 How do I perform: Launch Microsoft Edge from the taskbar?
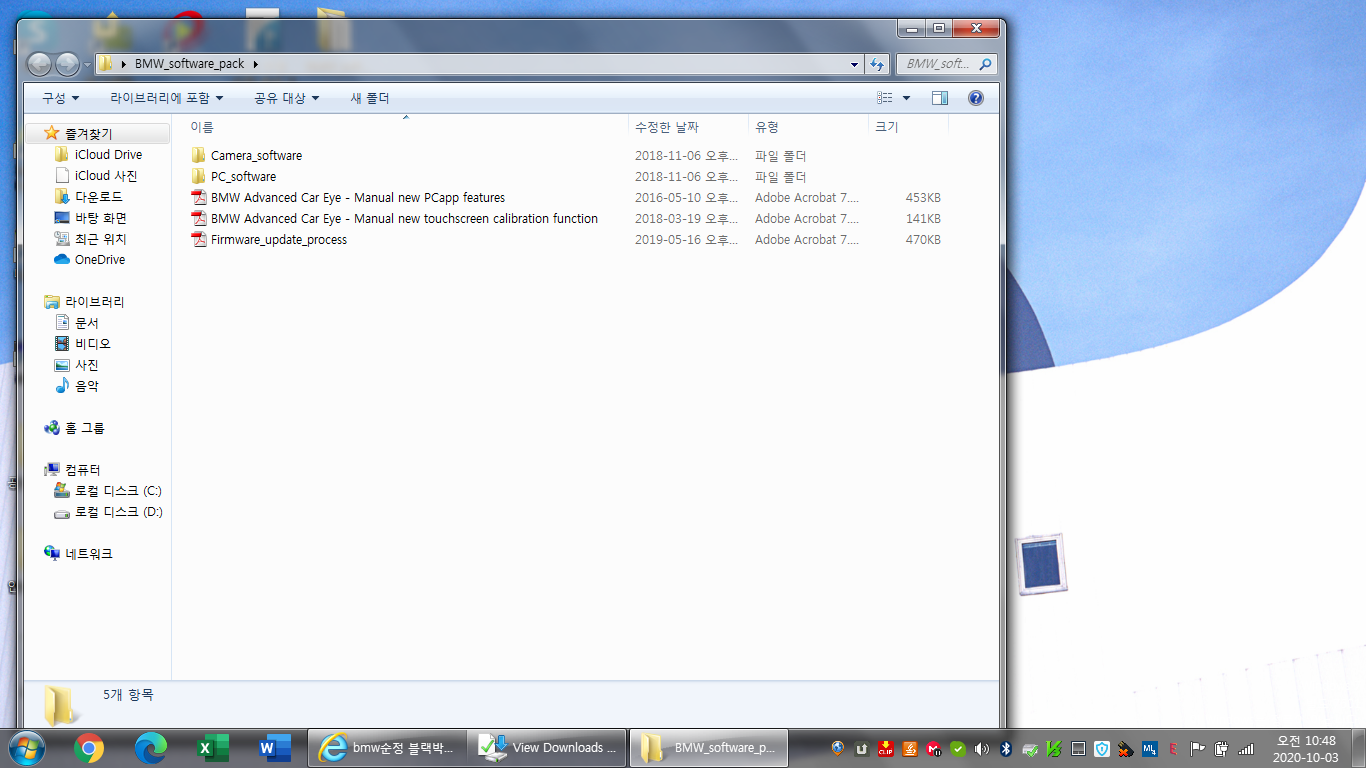coord(151,748)
